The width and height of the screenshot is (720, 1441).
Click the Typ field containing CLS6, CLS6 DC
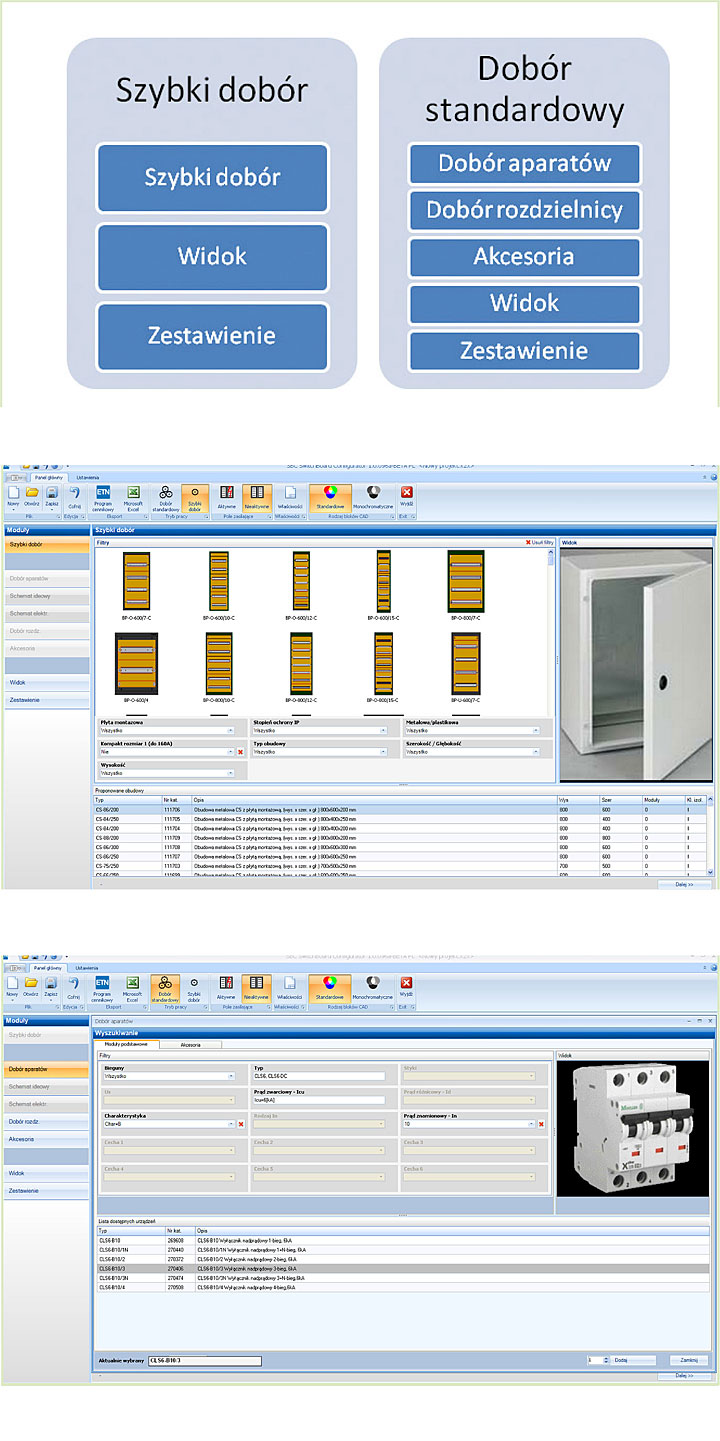click(318, 1076)
